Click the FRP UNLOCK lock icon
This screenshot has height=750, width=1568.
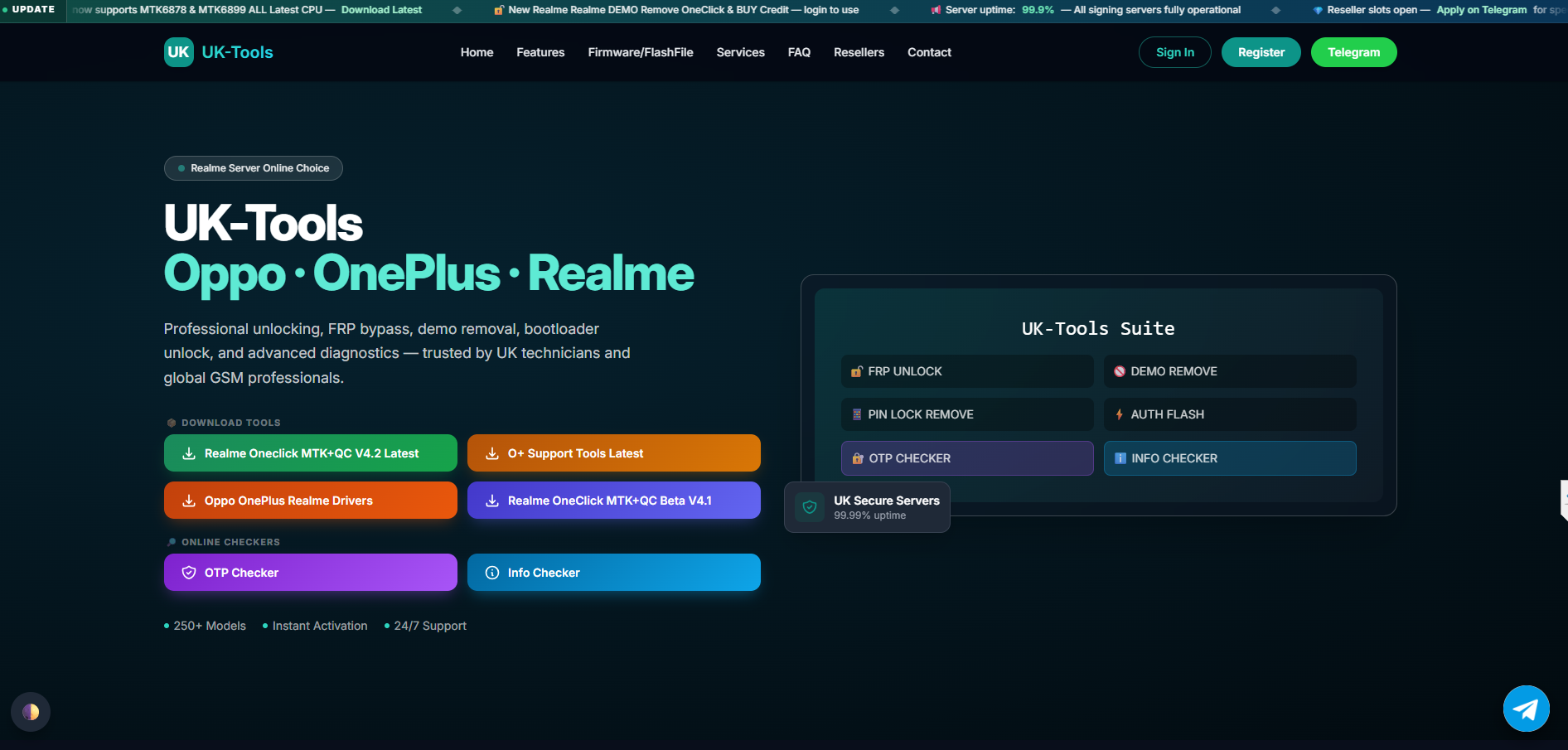click(857, 371)
